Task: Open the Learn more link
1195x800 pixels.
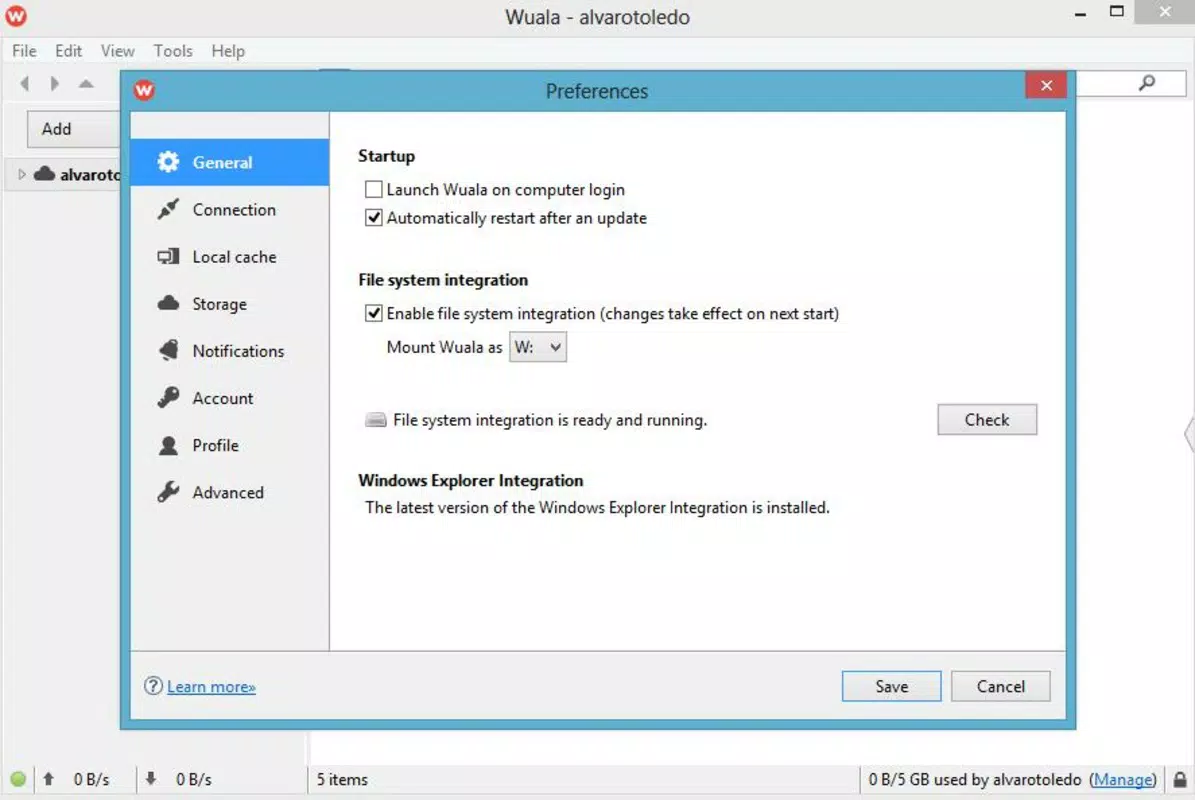Action: pos(211,687)
